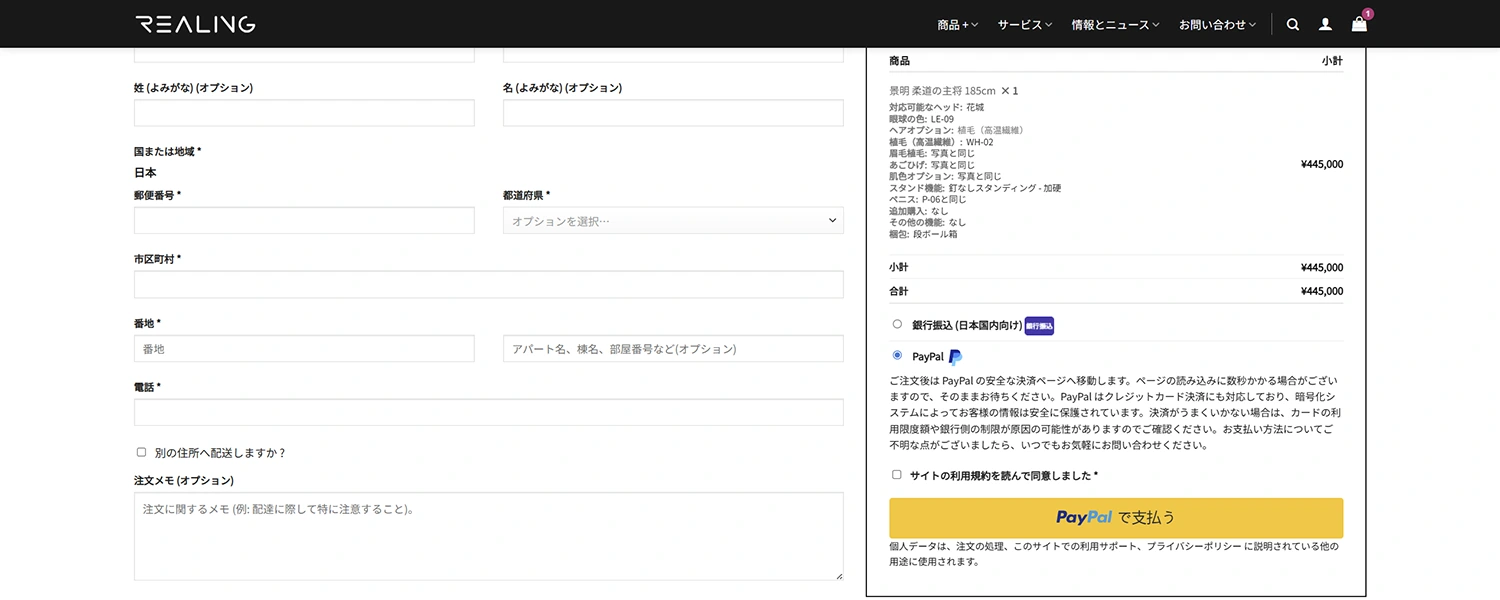Select the PayPal payment radio button
Image resolution: width=1500 pixels, height=600 pixels.
(x=897, y=355)
